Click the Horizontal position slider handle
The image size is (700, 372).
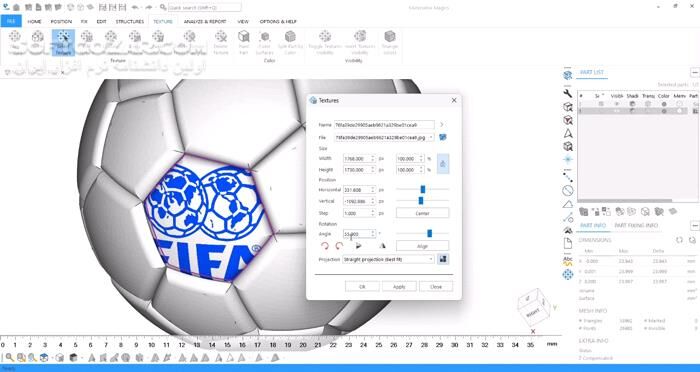[x=422, y=190]
